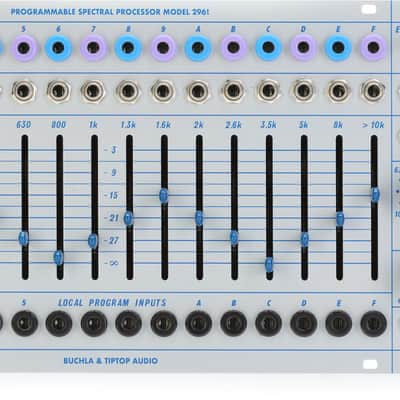Click the blue jack labeled 8
The width and height of the screenshot is (400, 400).
pyautogui.click(x=128, y=48)
